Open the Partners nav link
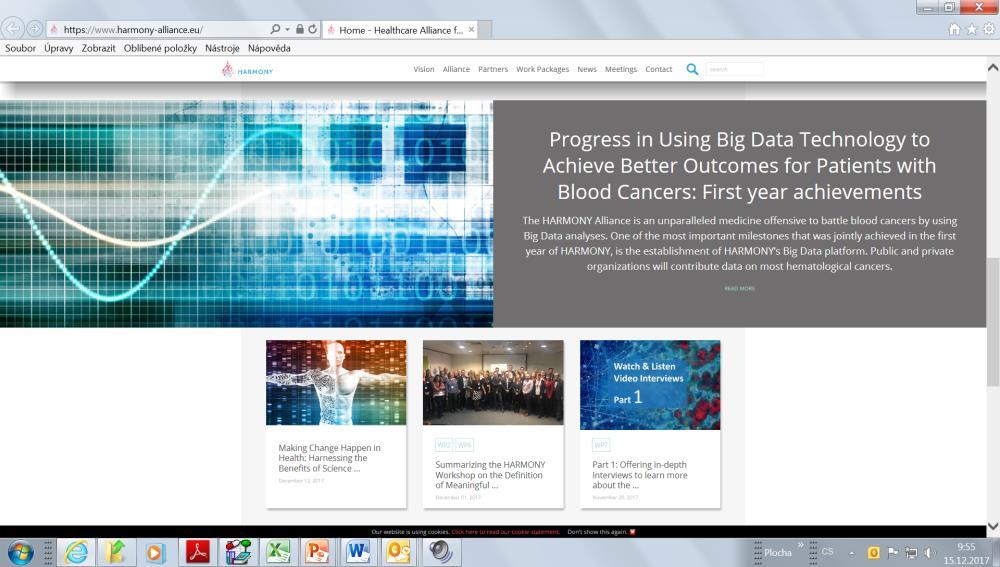This screenshot has height=567, width=1000. click(493, 70)
